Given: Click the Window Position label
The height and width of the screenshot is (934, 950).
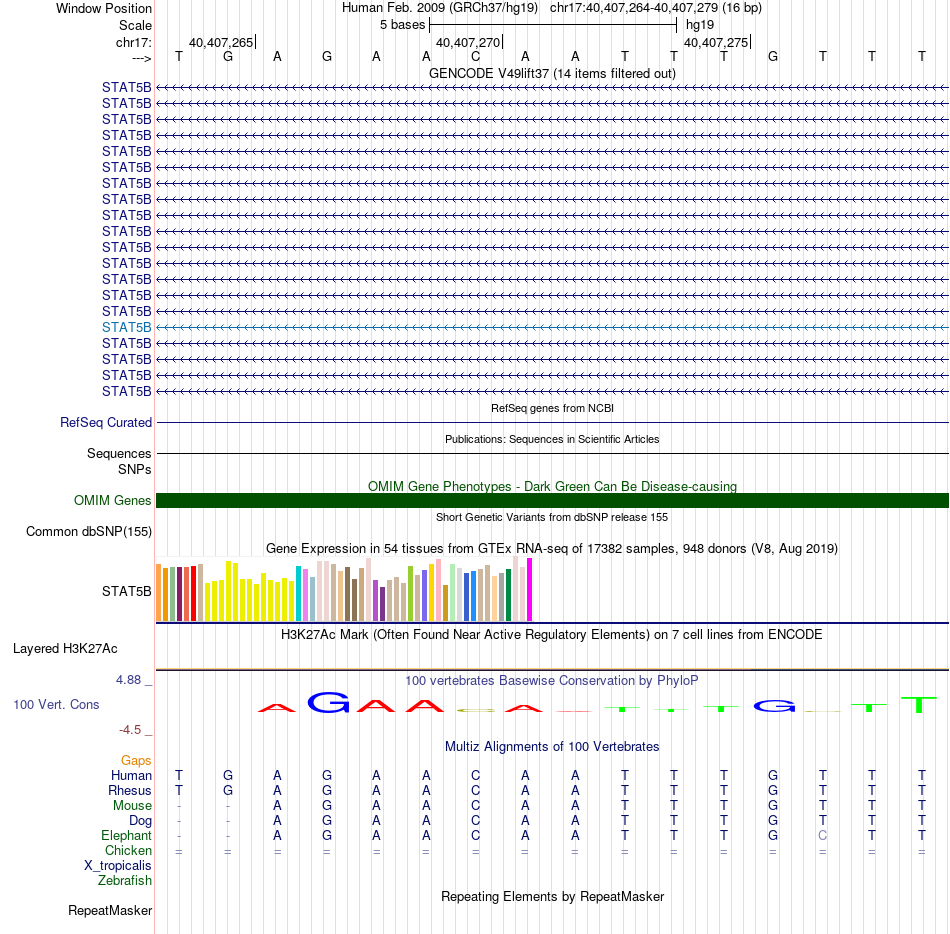Looking at the screenshot, I should pos(104,8).
